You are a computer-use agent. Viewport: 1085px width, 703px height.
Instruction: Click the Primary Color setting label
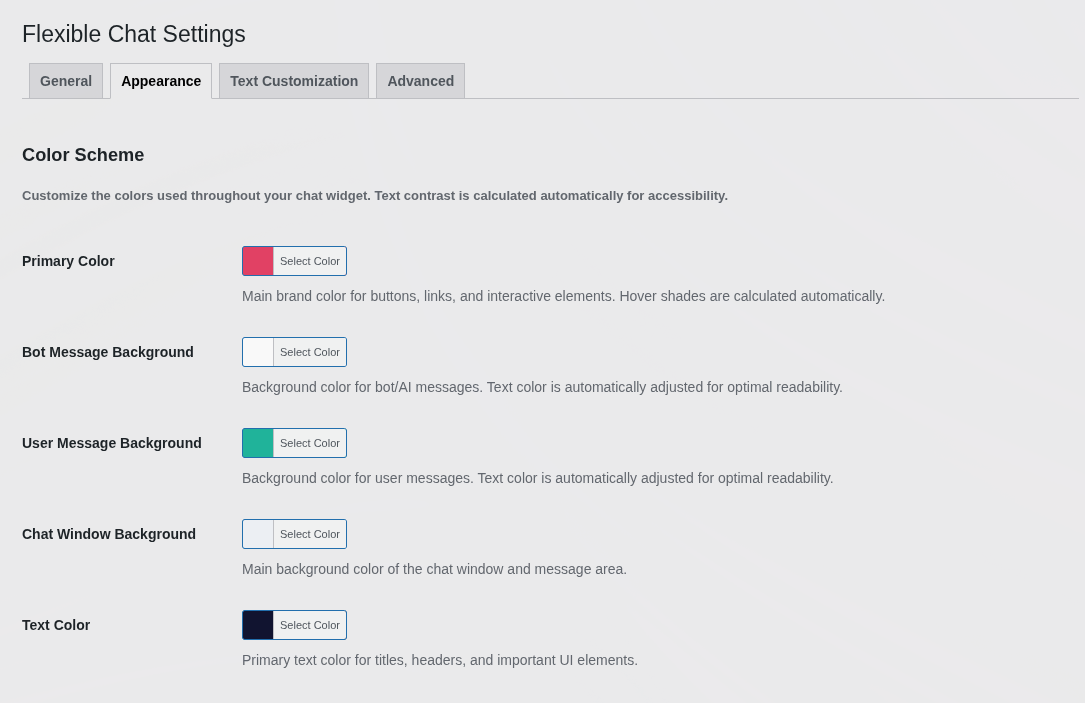[68, 261]
